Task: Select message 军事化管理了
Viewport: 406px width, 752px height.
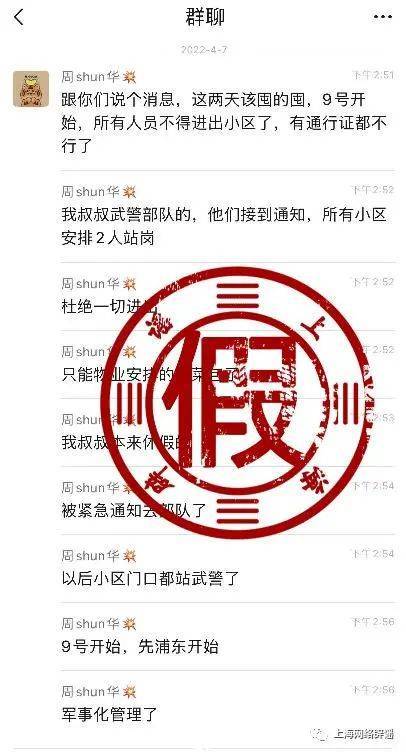Action: pos(109,714)
